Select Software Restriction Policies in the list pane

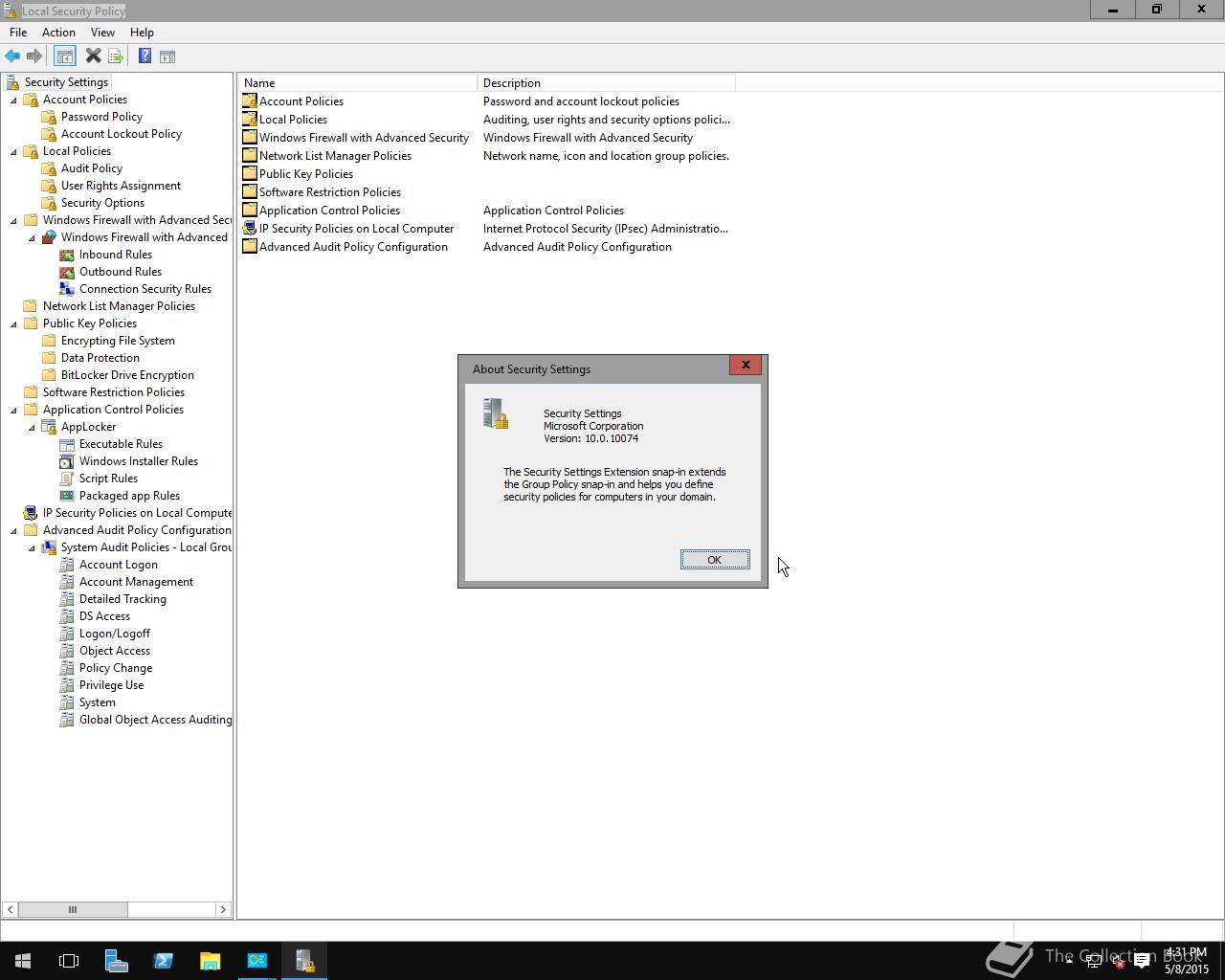coord(330,192)
